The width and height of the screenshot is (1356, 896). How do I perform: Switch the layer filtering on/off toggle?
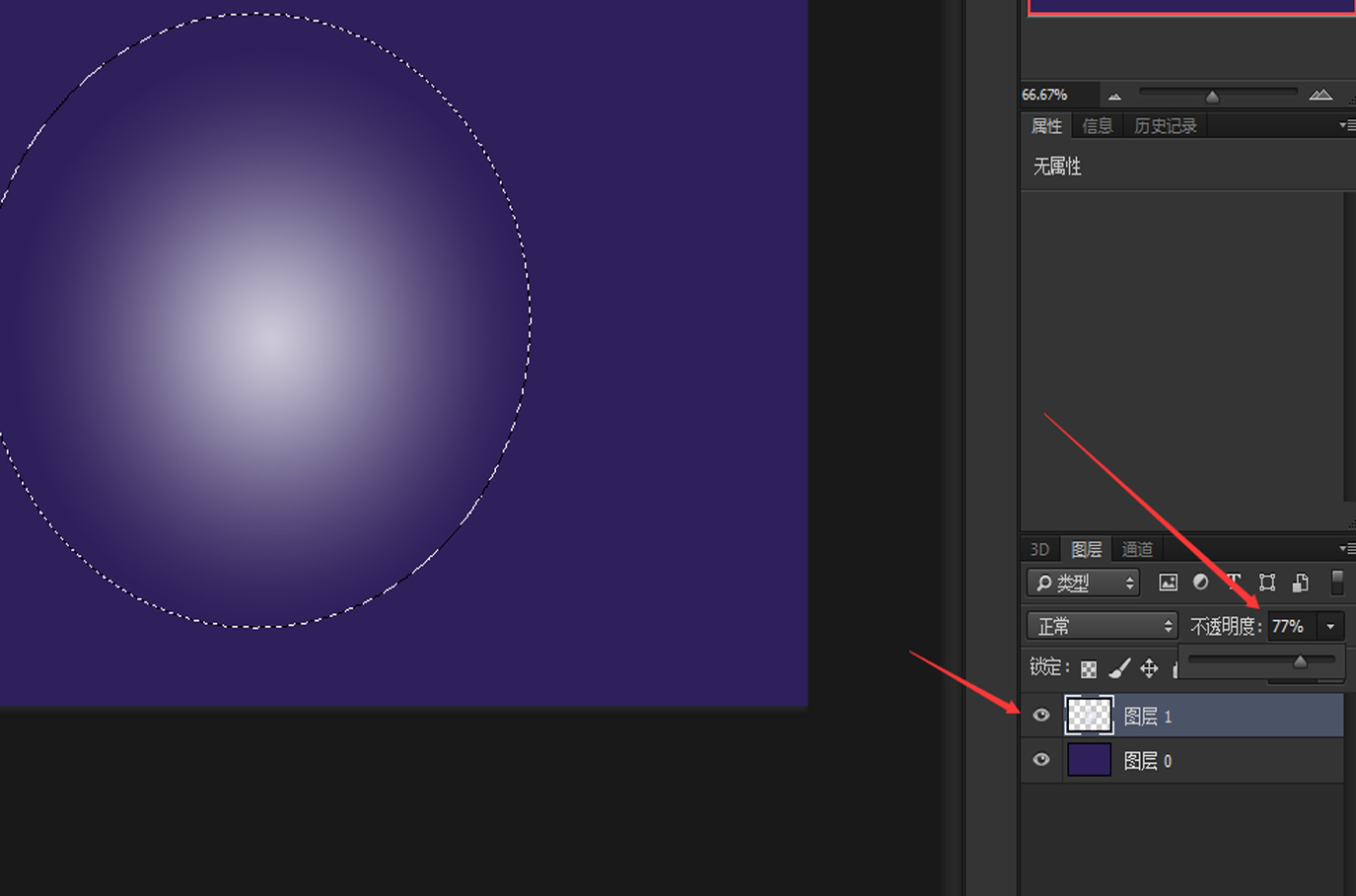click(1337, 583)
